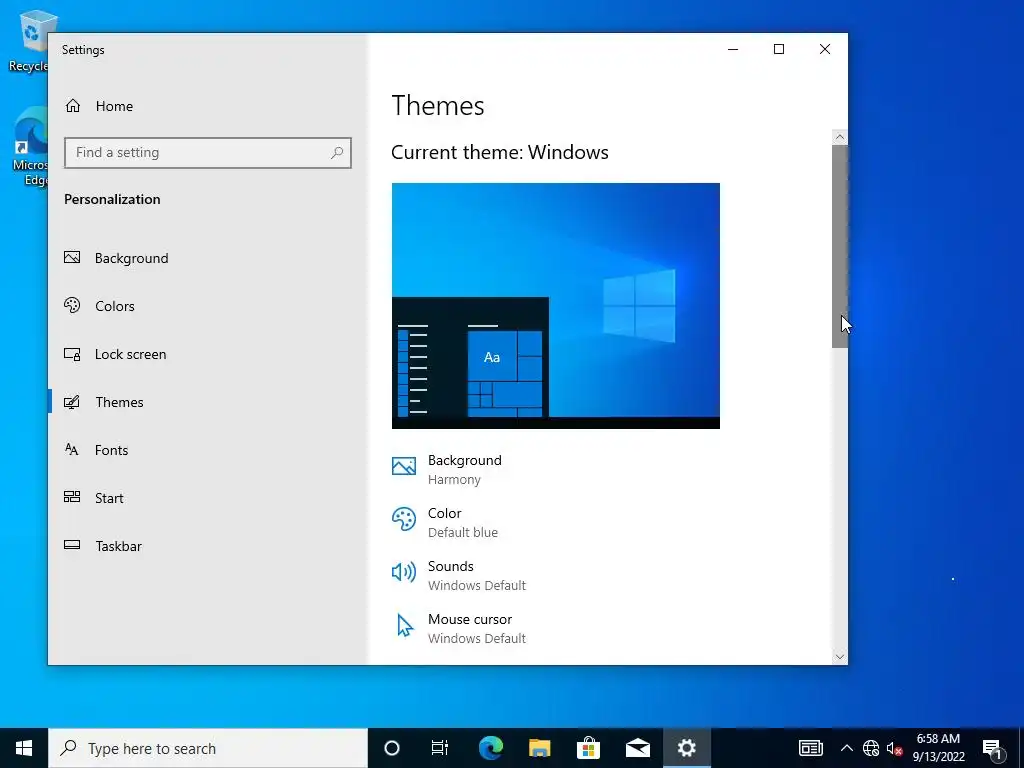1024x768 pixels.
Task: Click the scrollbar down arrow
Action: point(840,657)
